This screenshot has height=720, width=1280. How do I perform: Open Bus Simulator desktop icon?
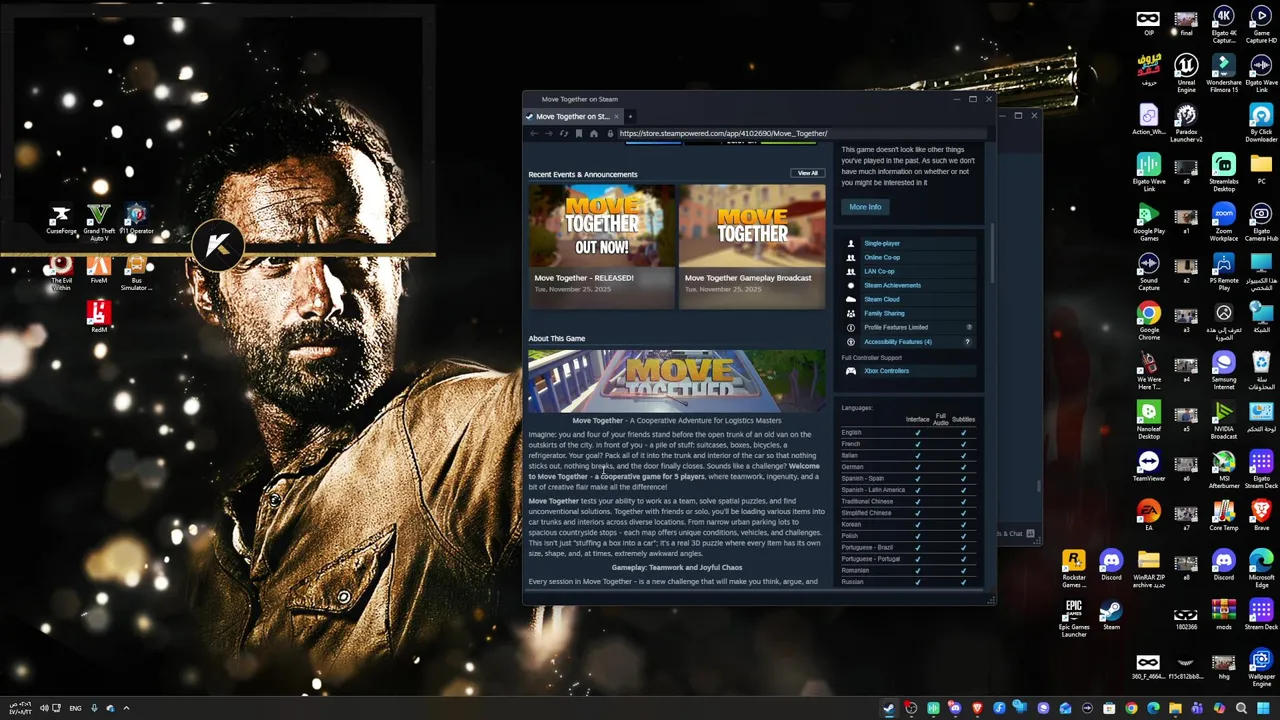coord(137,272)
